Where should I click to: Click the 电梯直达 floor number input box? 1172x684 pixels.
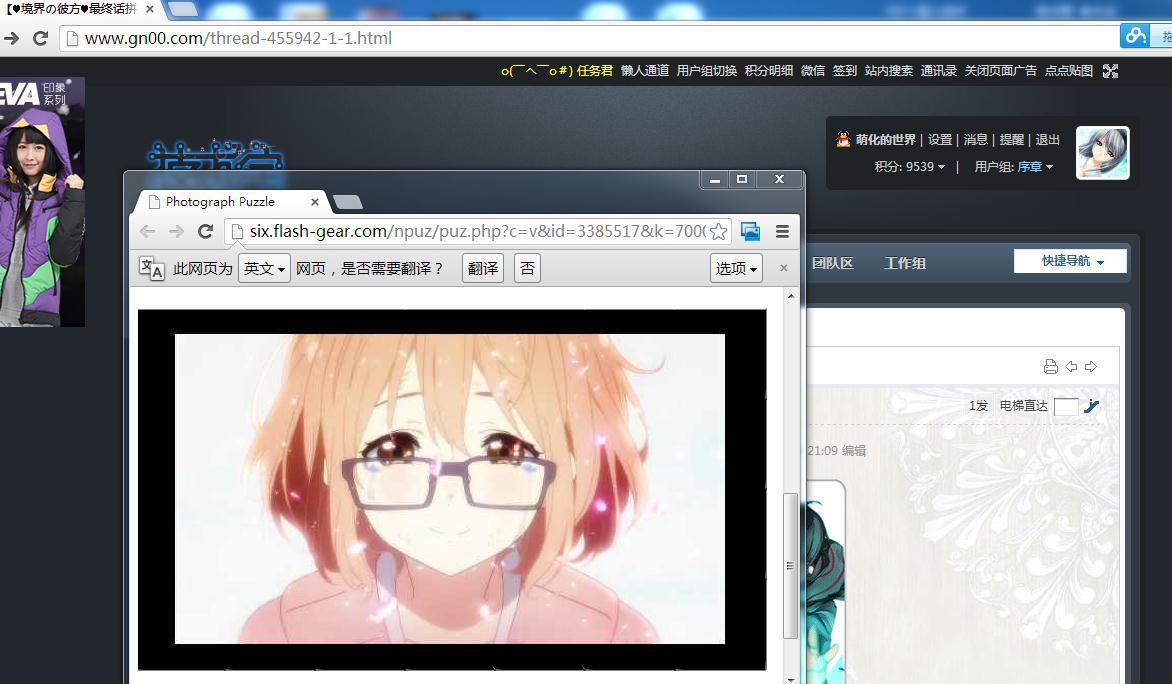tap(1065, 406)
